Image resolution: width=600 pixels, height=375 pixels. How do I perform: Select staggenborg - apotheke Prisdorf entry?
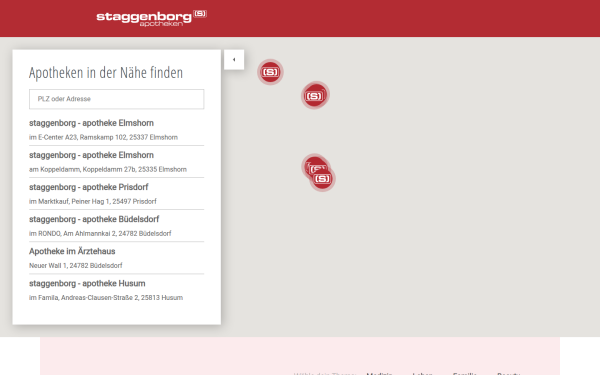[x=117, y=194]
